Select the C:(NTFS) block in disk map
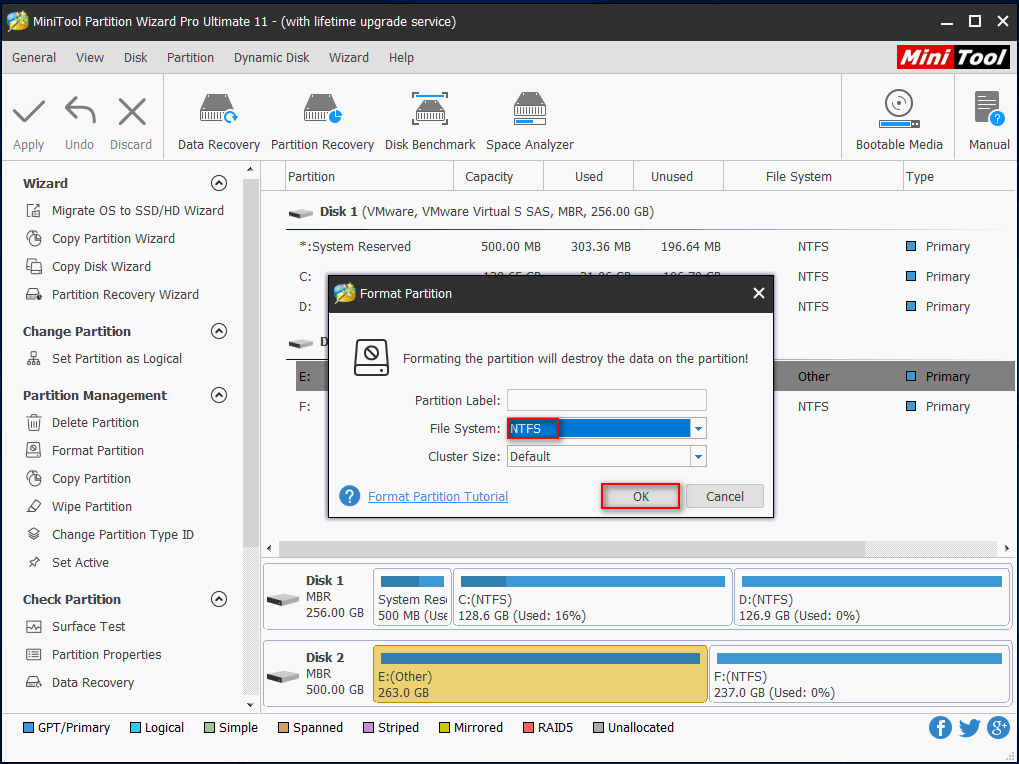The height and width of the screenshot is (764, 1019). (593, 597)
